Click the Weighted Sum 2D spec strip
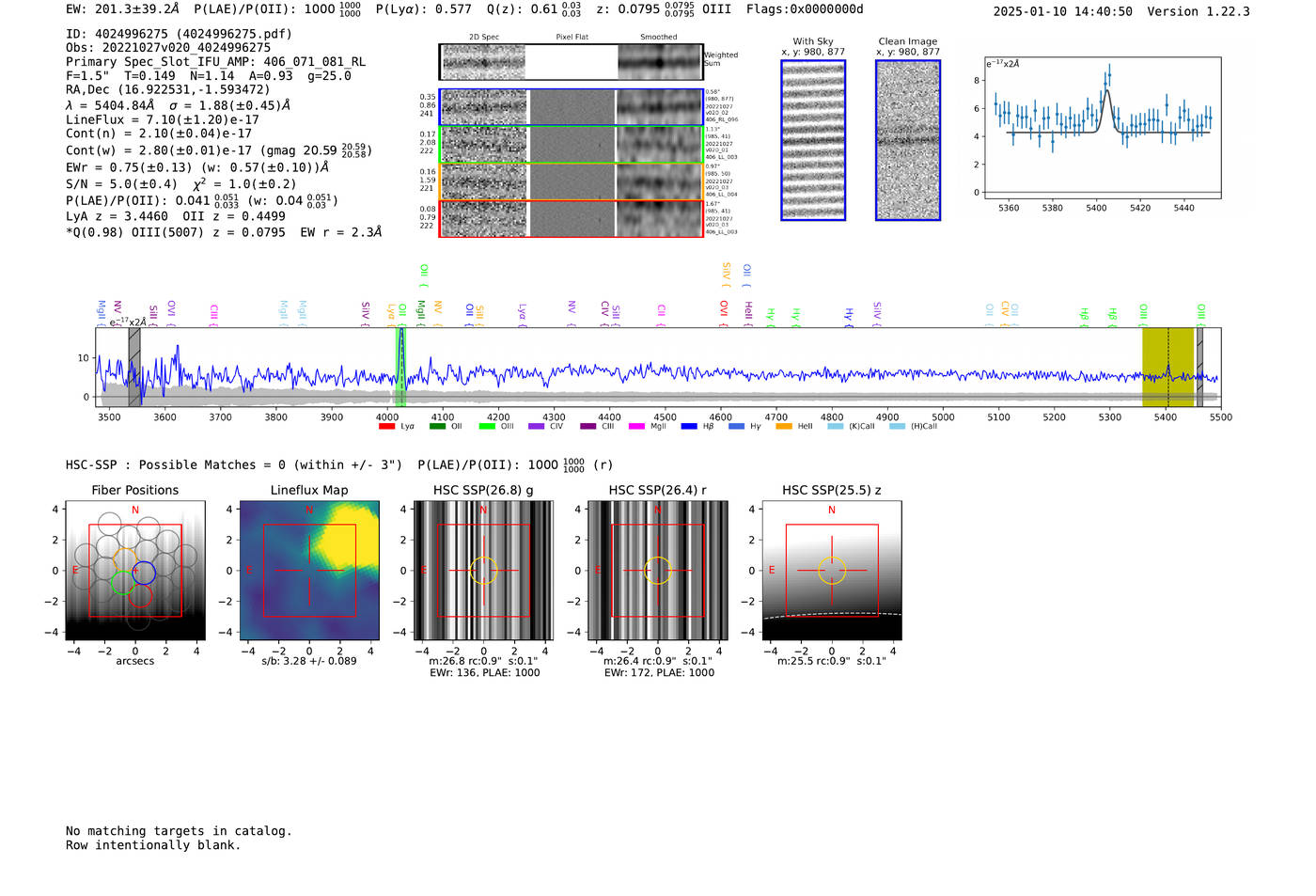Image resolution: width=1316 pixels, height=896 pixels. 572,62
